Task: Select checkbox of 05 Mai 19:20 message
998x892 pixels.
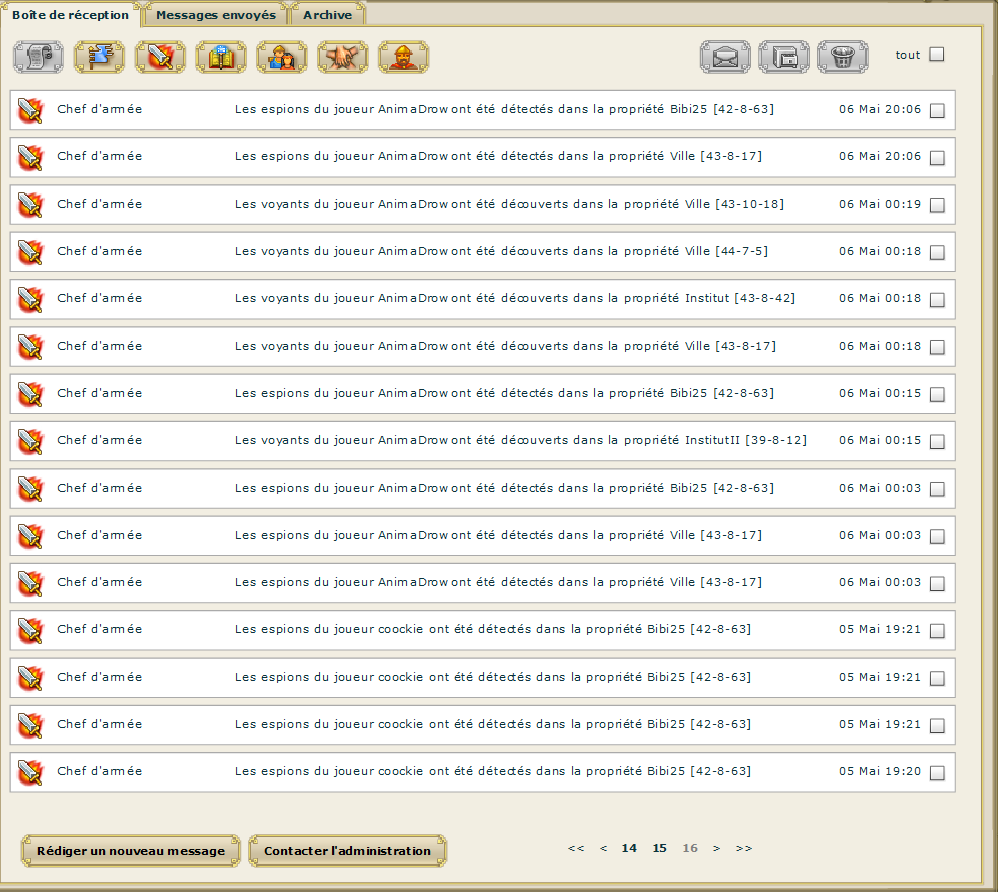Action: [937, 773]
